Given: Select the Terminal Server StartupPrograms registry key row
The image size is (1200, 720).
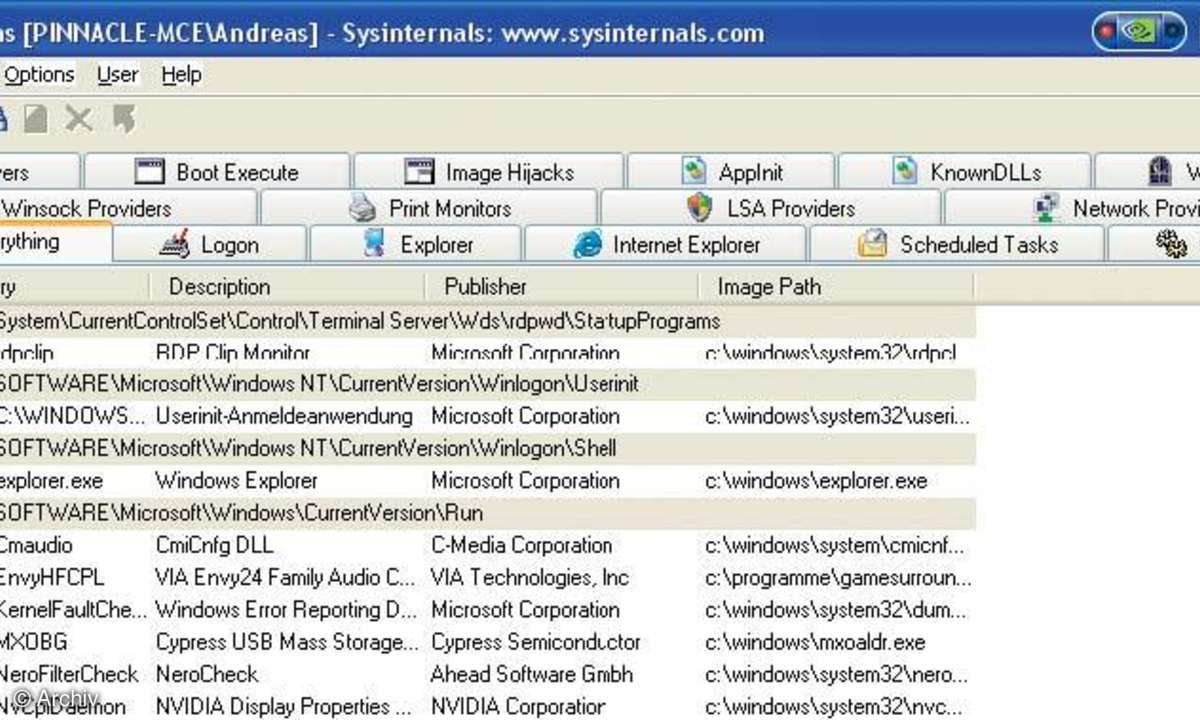Looking at the screenshot, I should tap(487, 321).
